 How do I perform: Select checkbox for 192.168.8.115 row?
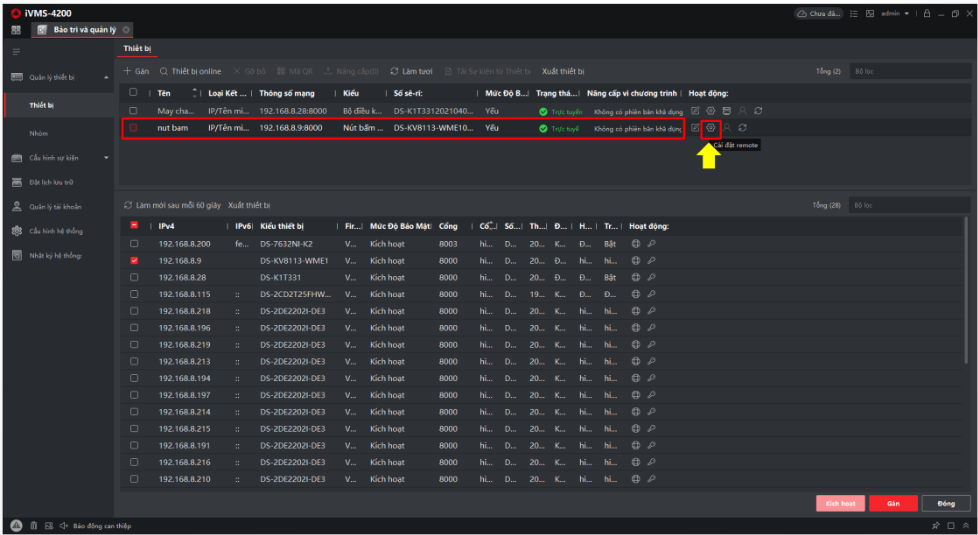tap(134, 294)
